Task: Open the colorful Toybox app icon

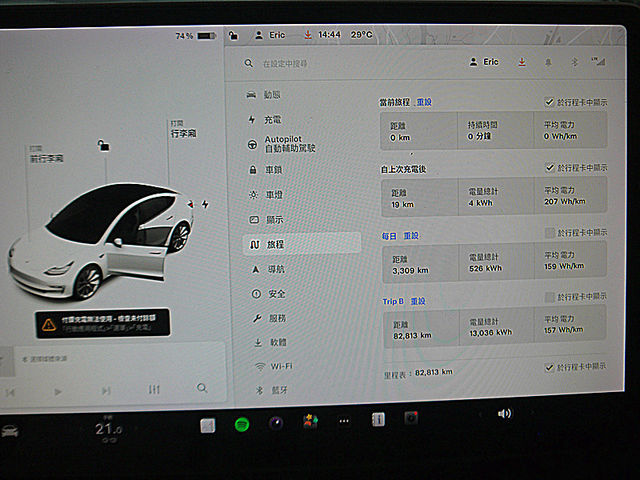Action: 310,421
